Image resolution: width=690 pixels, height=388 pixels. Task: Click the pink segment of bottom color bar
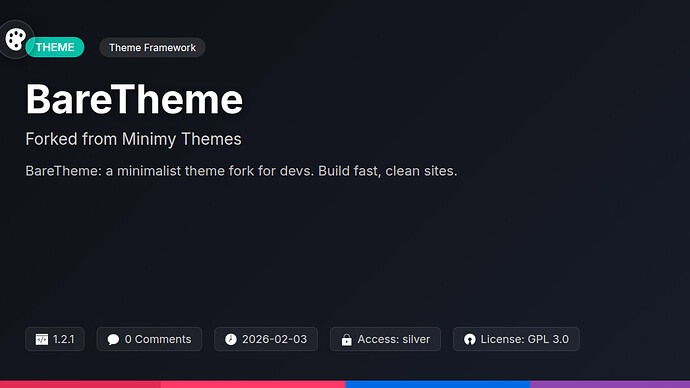[253, 384]
